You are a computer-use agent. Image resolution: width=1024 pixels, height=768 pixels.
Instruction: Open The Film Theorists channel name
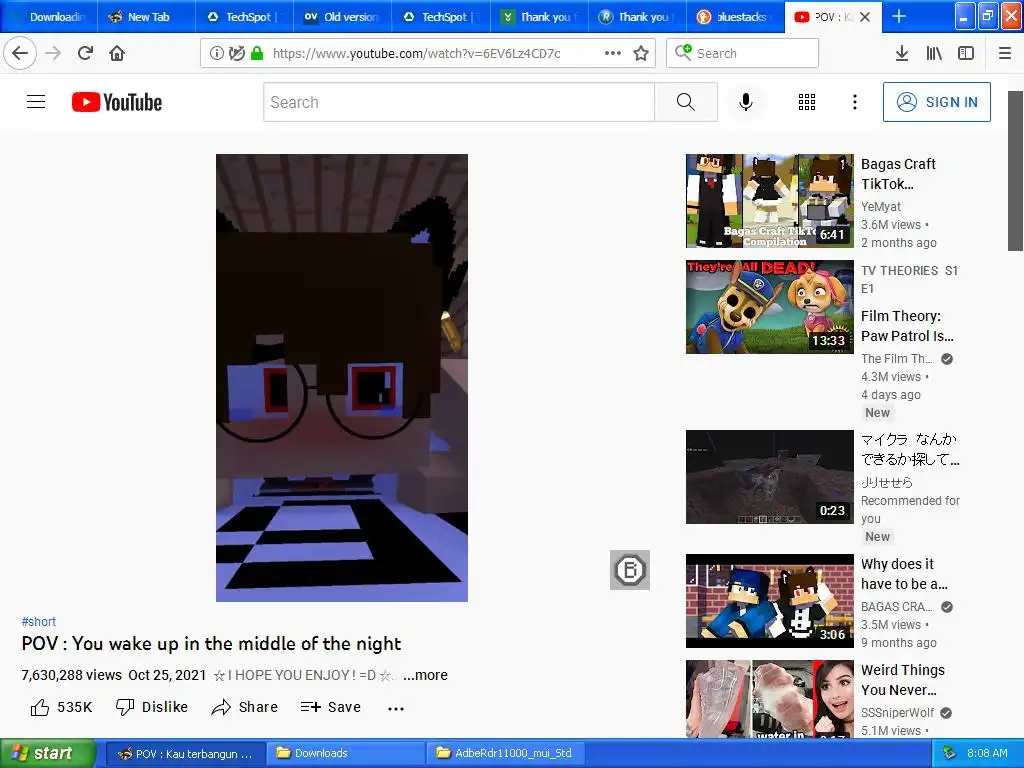[x=896, y=359]
